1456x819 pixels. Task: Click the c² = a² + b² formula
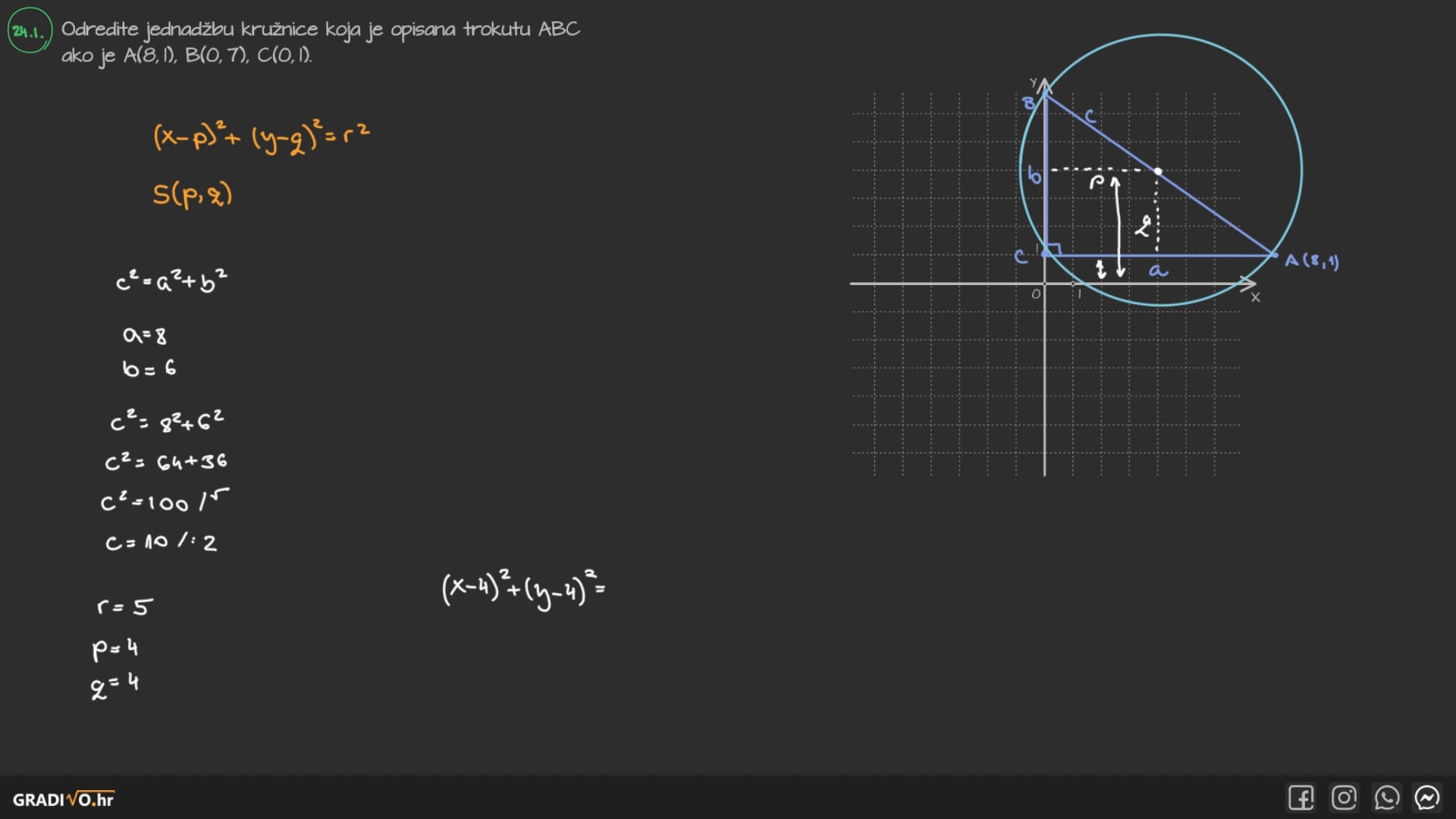[171, 281]
